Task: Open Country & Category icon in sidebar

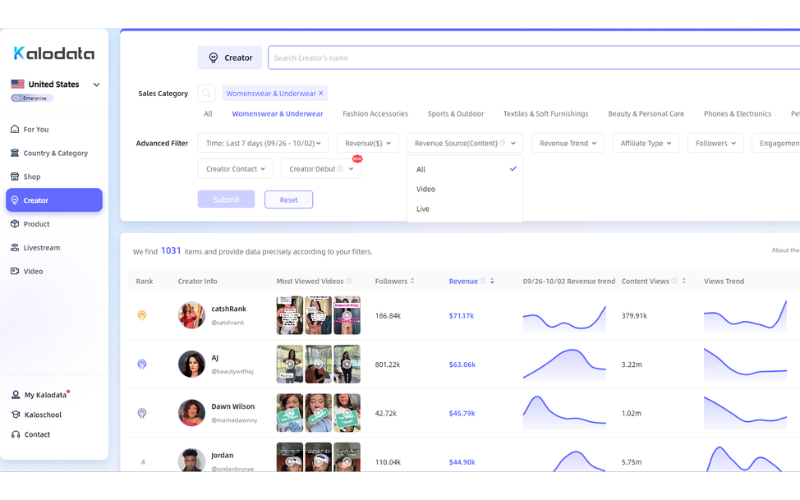Action: tap(15, 153)
